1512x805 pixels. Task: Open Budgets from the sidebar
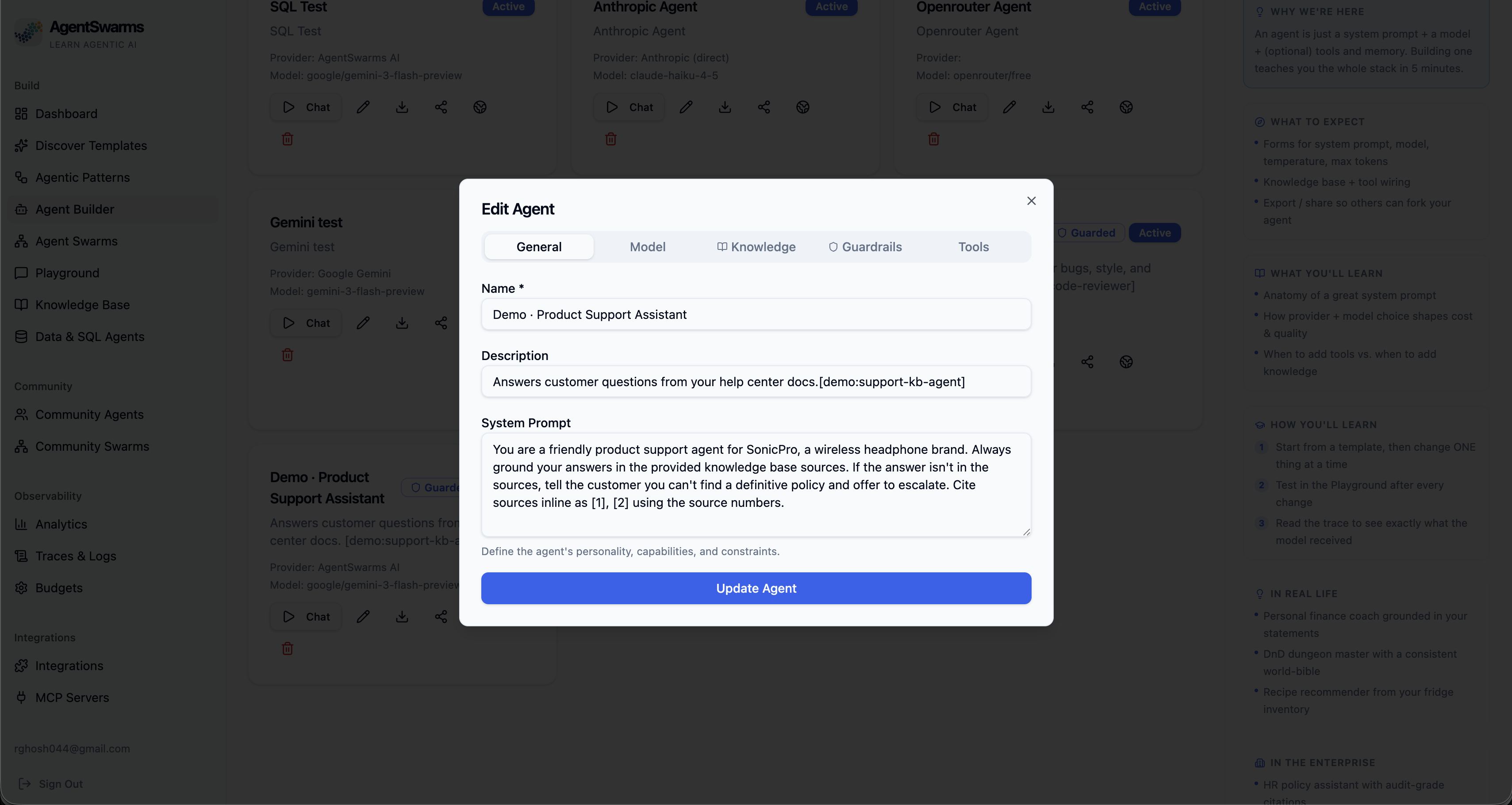(58, 587)
